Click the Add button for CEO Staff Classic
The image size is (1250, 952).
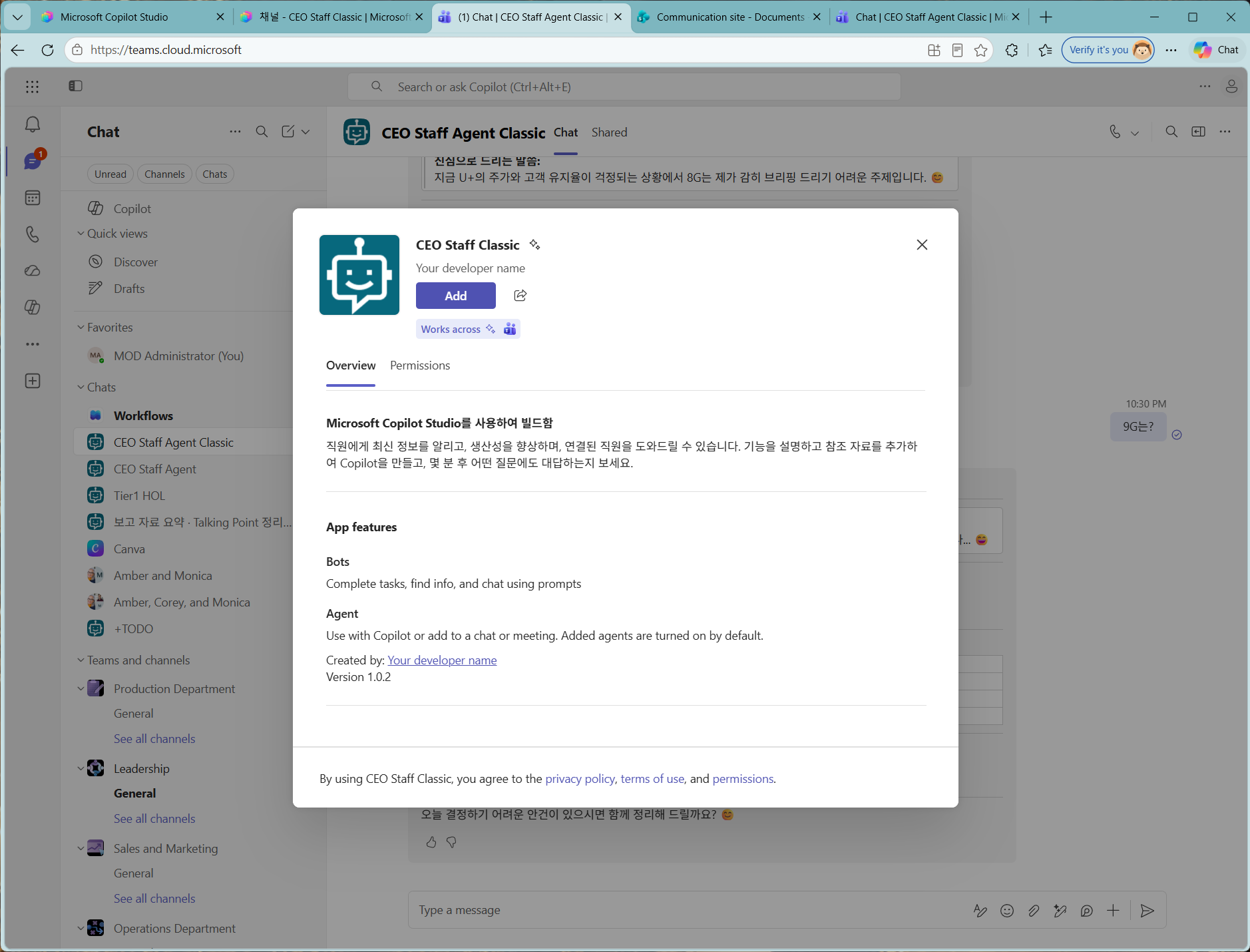456,296
